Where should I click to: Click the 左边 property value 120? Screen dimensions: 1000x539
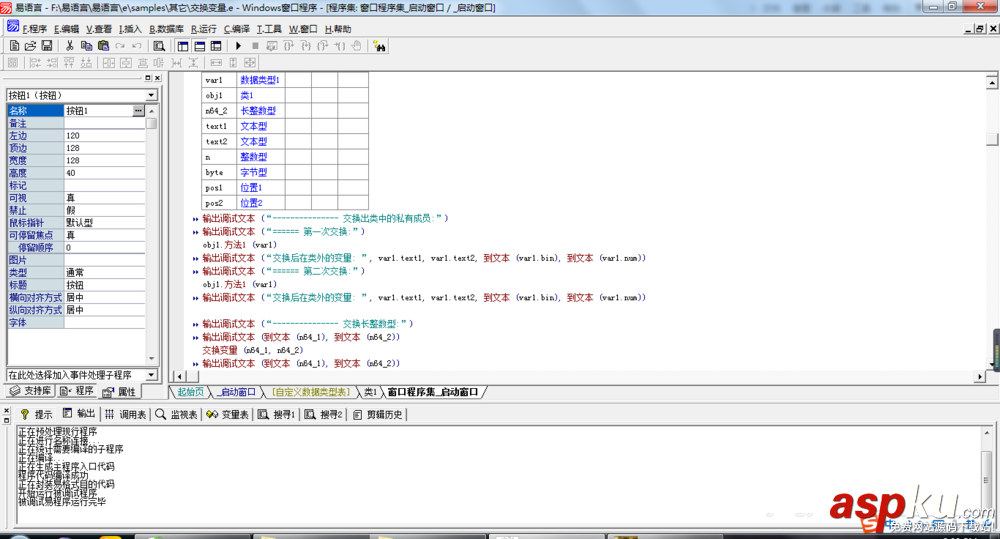[x=105, y=135]
